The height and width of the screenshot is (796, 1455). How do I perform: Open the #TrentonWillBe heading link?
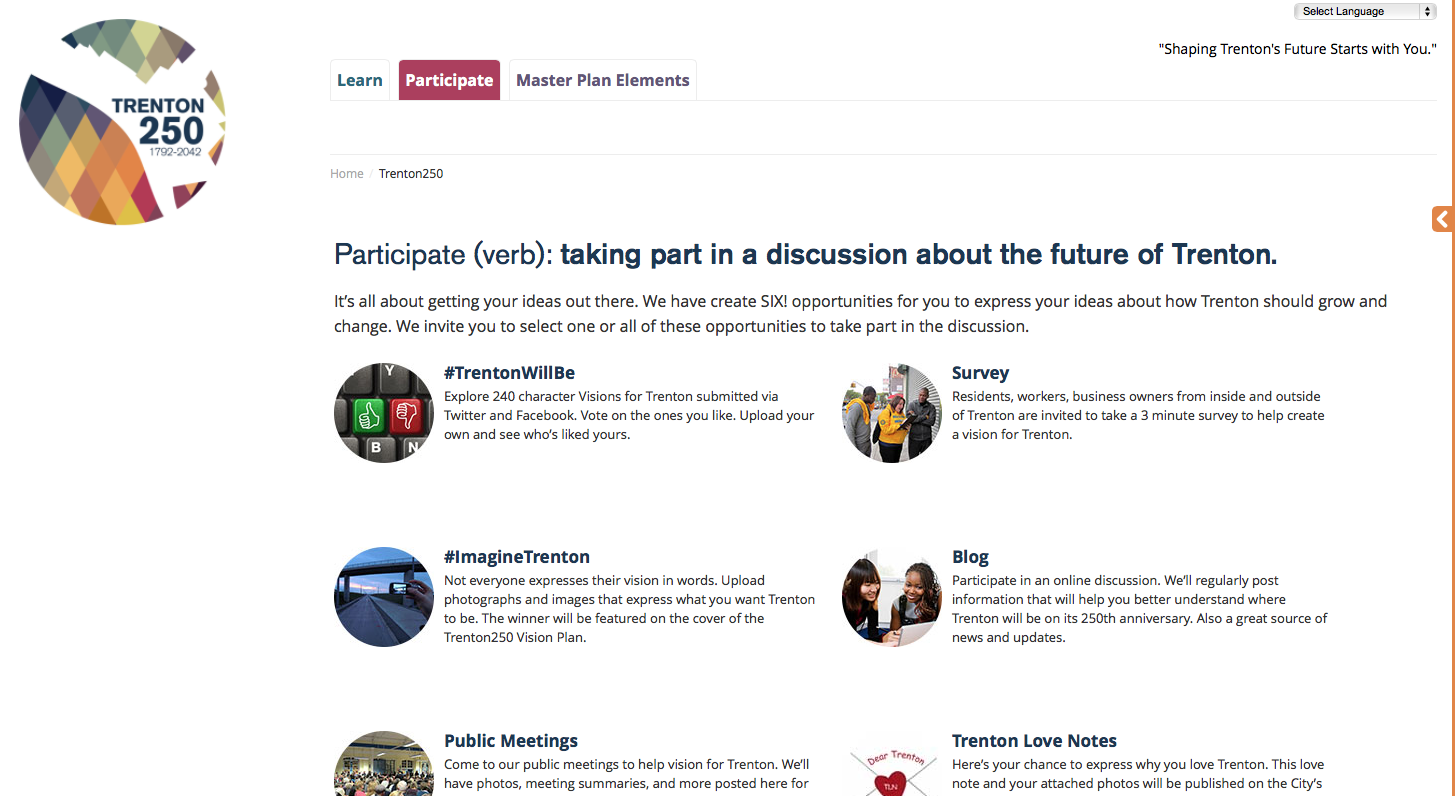tap(509, 373)
